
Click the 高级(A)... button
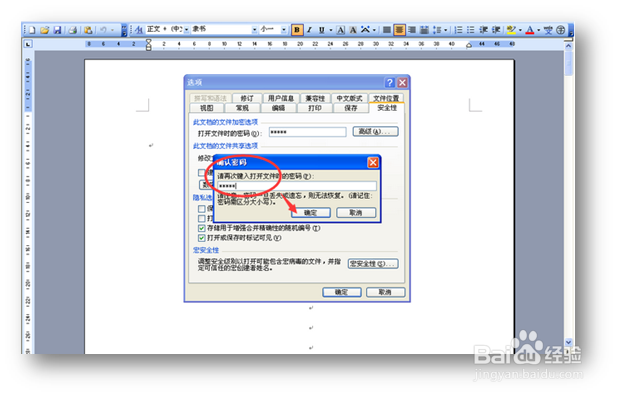tap(375, 131)
